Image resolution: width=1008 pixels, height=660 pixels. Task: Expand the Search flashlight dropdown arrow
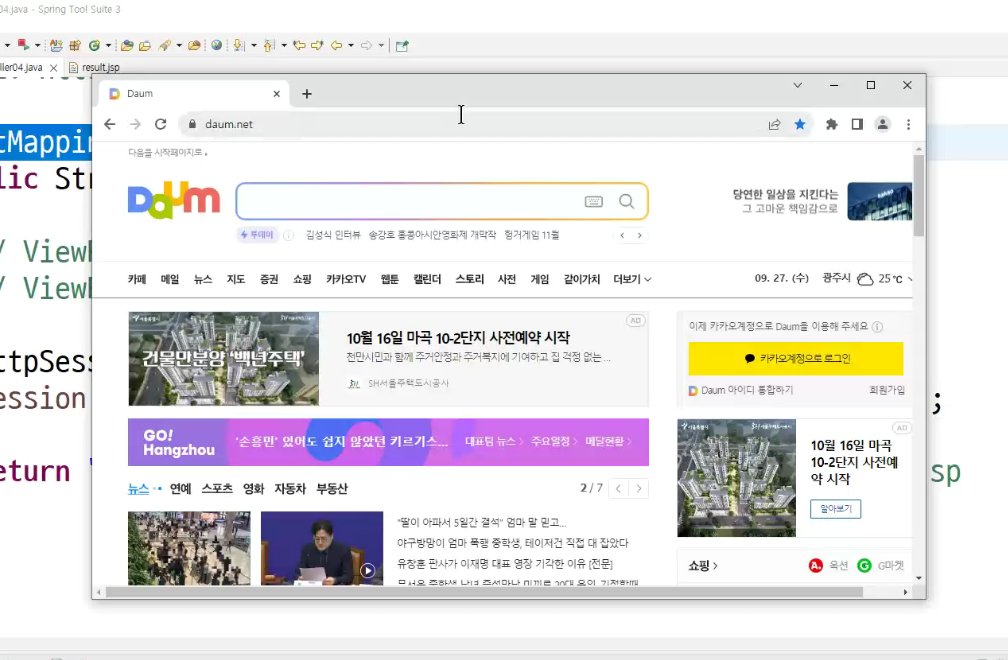(179, 46)
